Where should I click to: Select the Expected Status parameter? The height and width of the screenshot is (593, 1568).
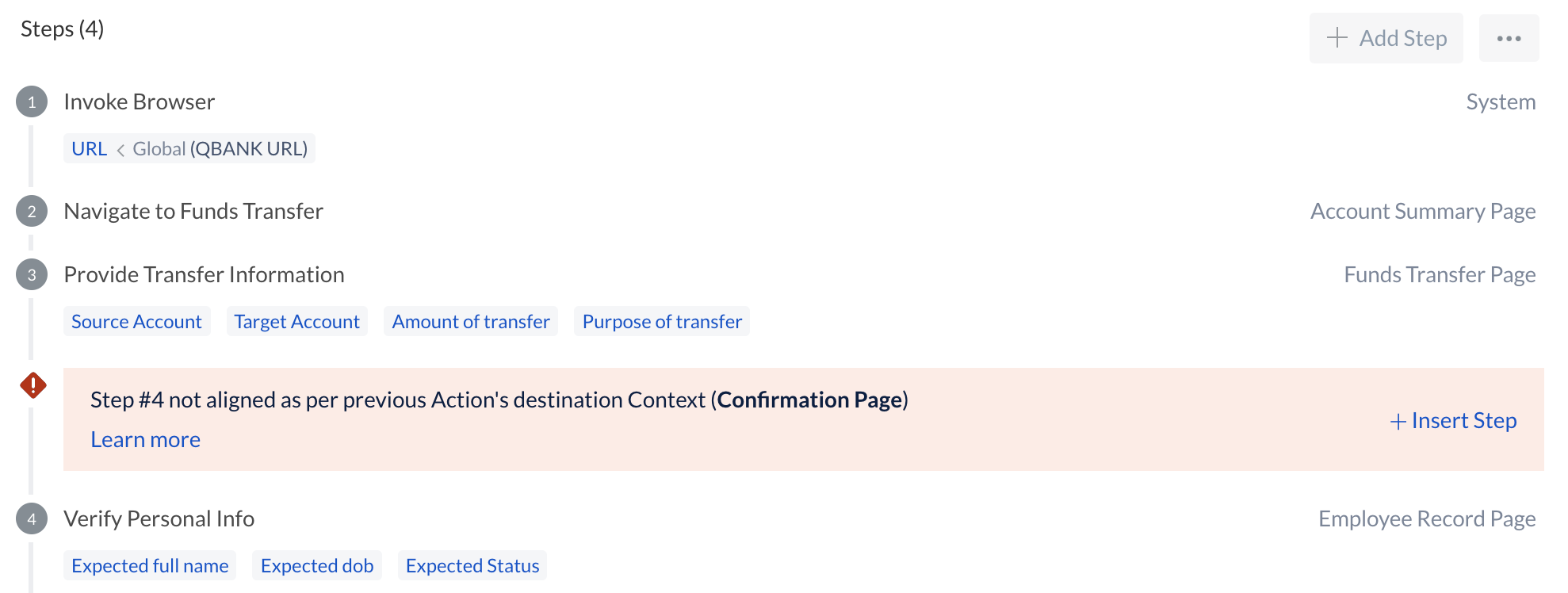pos(472,565)
